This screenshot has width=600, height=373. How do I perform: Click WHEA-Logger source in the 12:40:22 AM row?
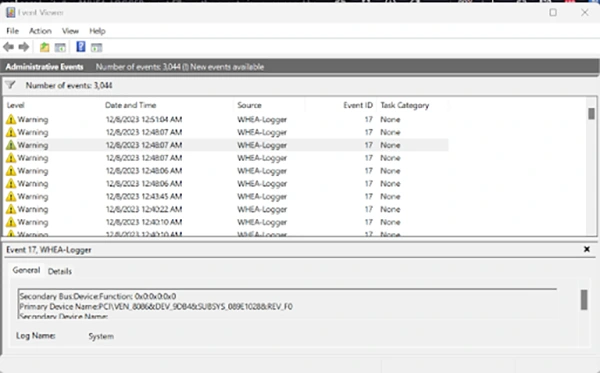click(262, 209)
